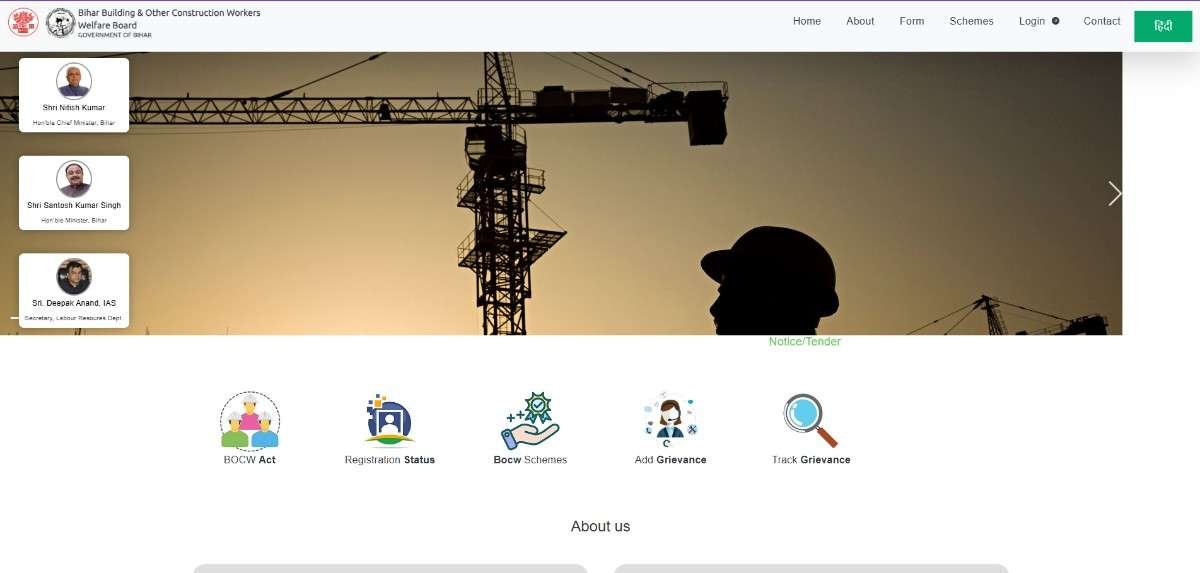Screen dimensions: 1200x573
Task: Select Shri Santosh Kumar Singh card
Action: pos(74,192)
